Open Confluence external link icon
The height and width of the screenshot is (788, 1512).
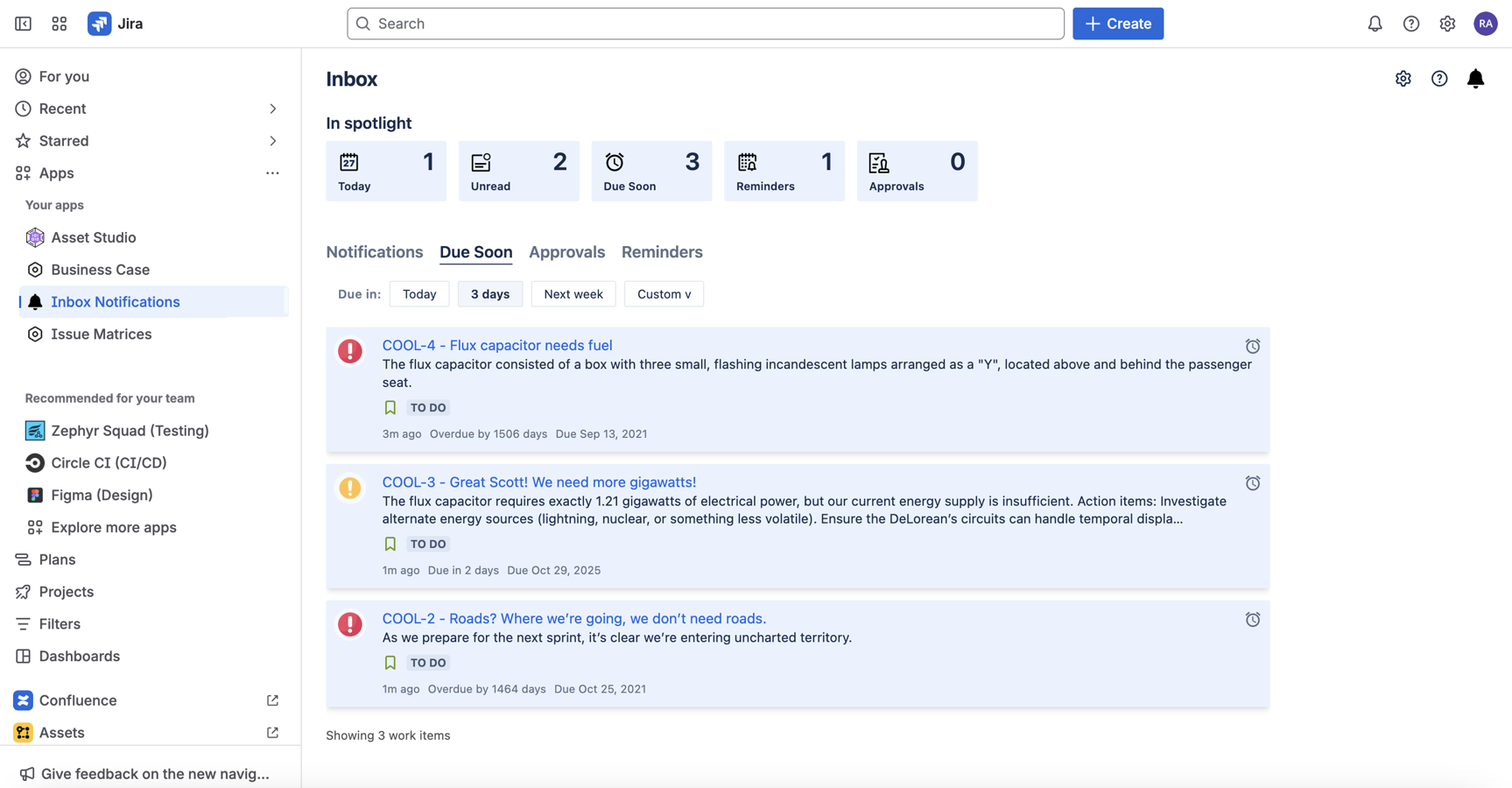pos(272,700)
